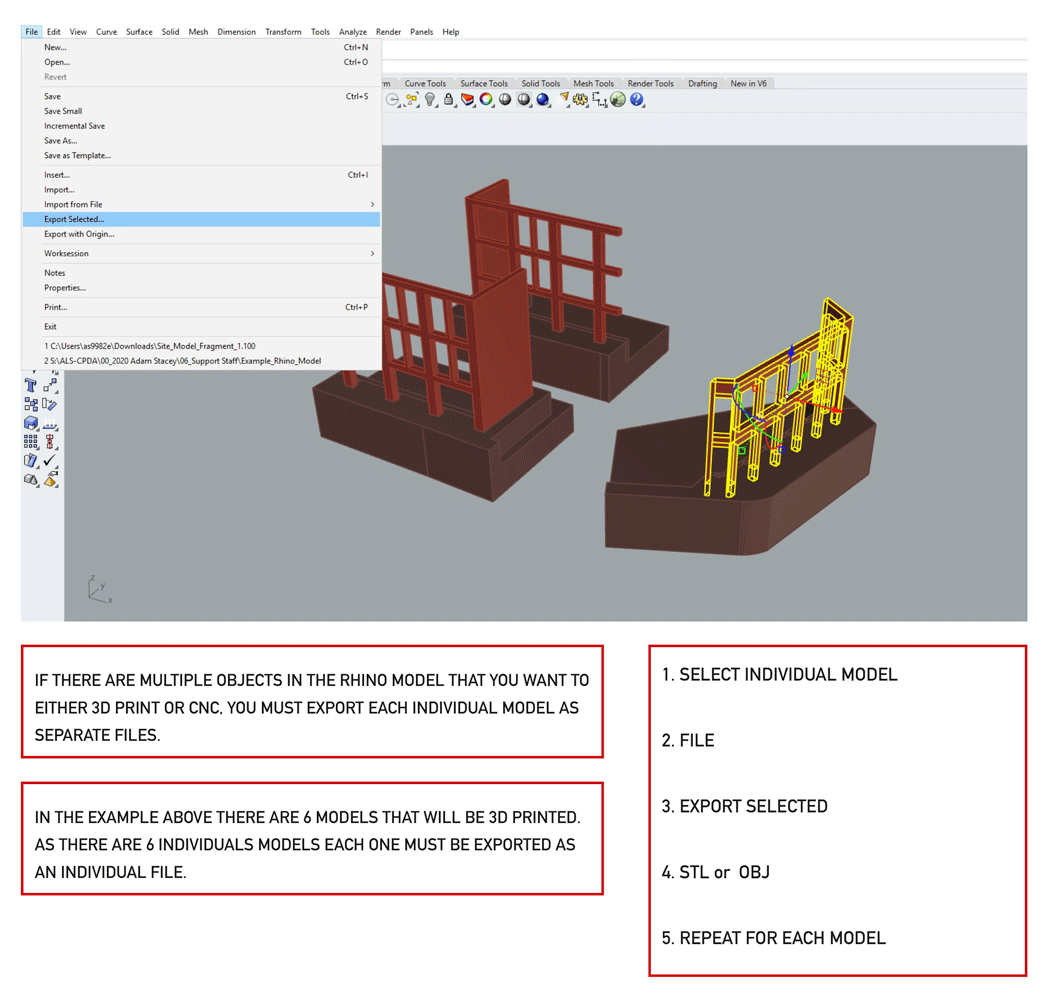
Task: Toggle object visibility with light bulb icon
Action: (x=430, y=100)
